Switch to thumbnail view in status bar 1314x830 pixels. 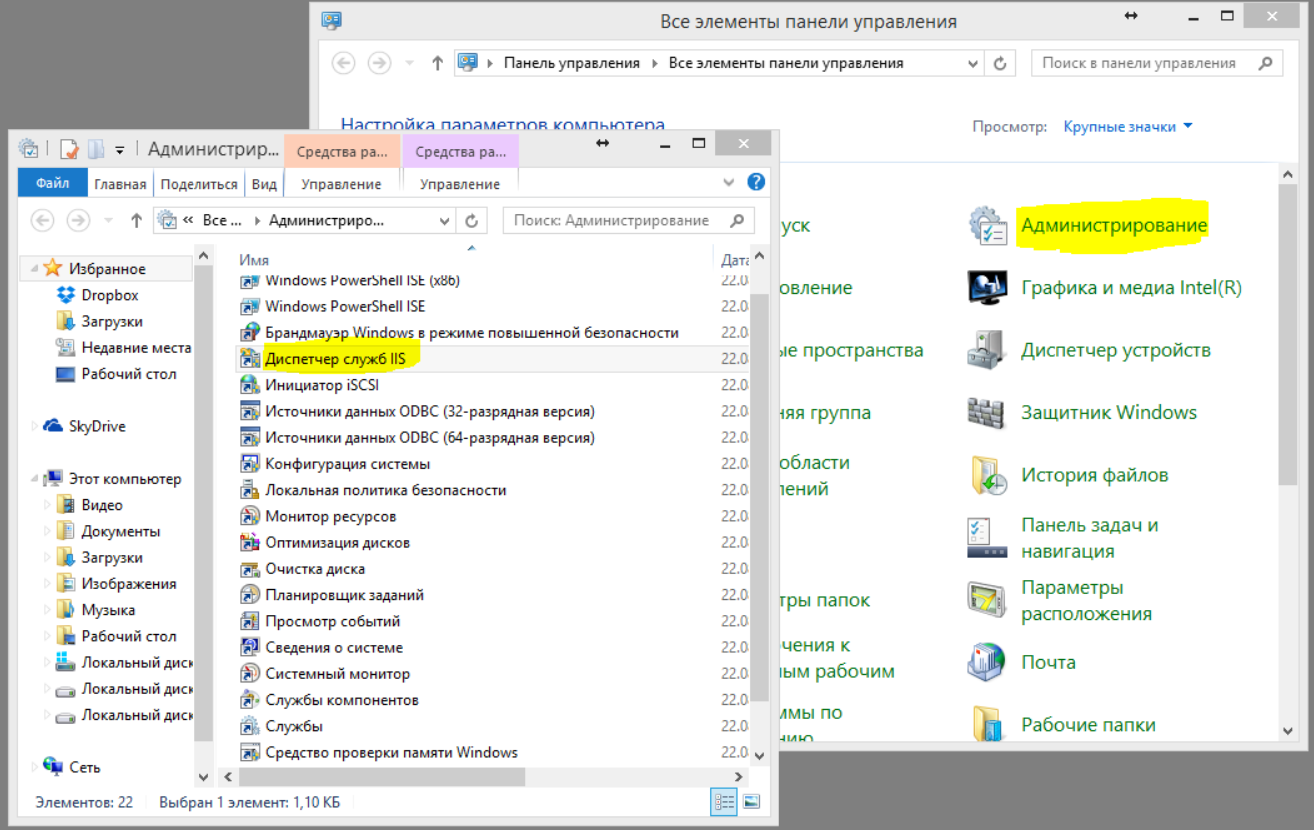pos(749,801)
